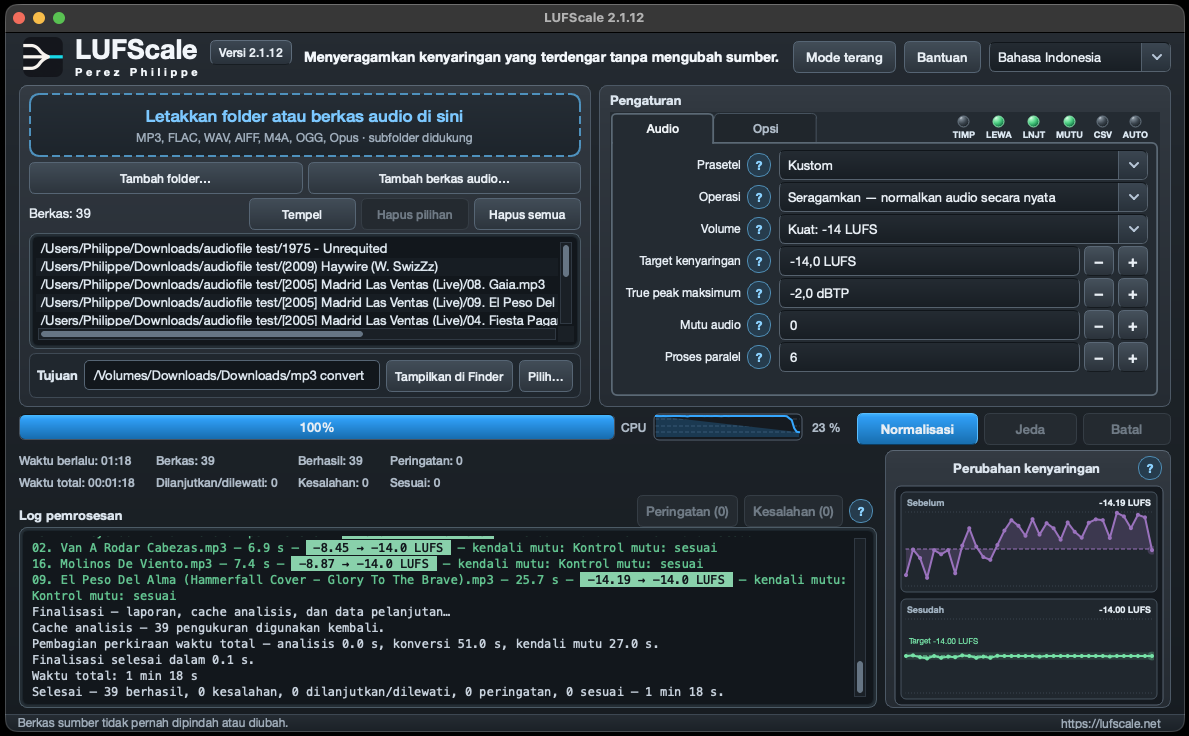The image size is (1189, 736).
Task: Open the Bahasa Indonesia language dropdown
Action: pyautogui.click(x=1080, y=58)
